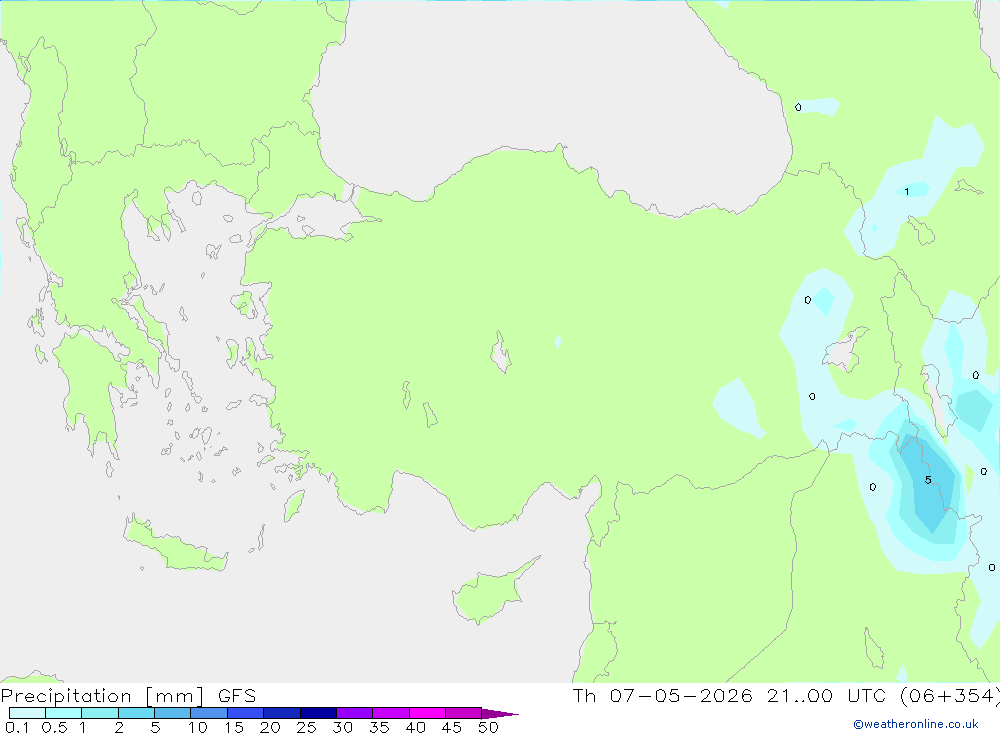This screenshot has width=1000, height=733.
Task: Select the 2–5 mm legend color swatch
Action: pos(136,713)
